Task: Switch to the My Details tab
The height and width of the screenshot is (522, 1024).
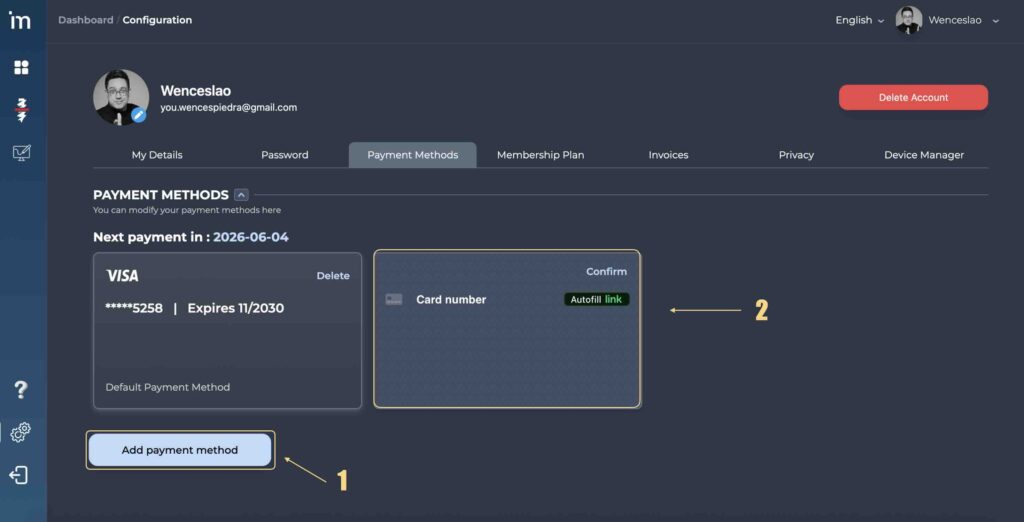Action: pos(157,155)
